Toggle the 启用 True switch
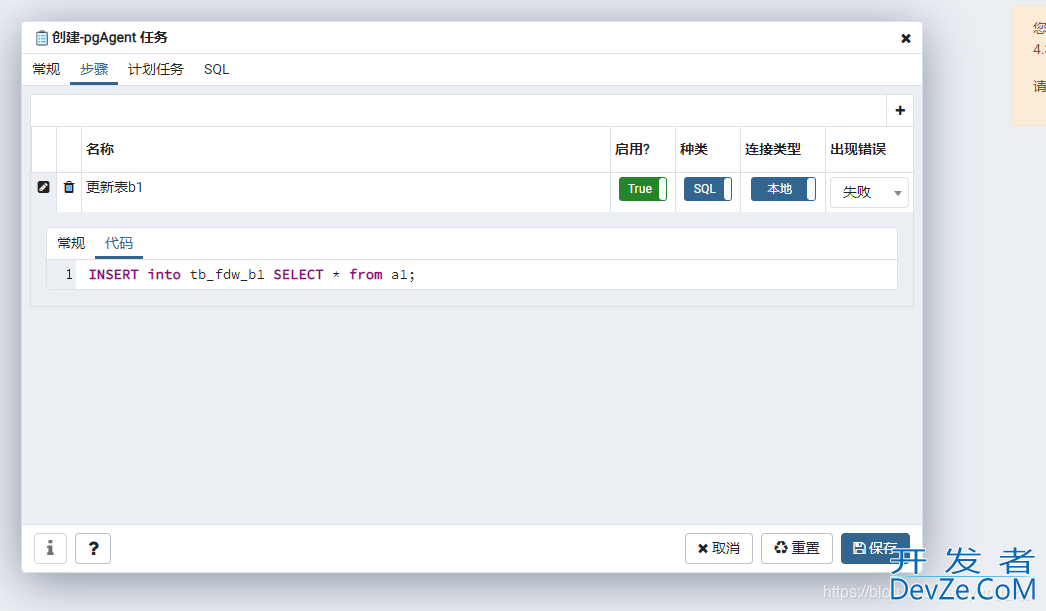The image size is (1046, 611). (x=642, y=189)
